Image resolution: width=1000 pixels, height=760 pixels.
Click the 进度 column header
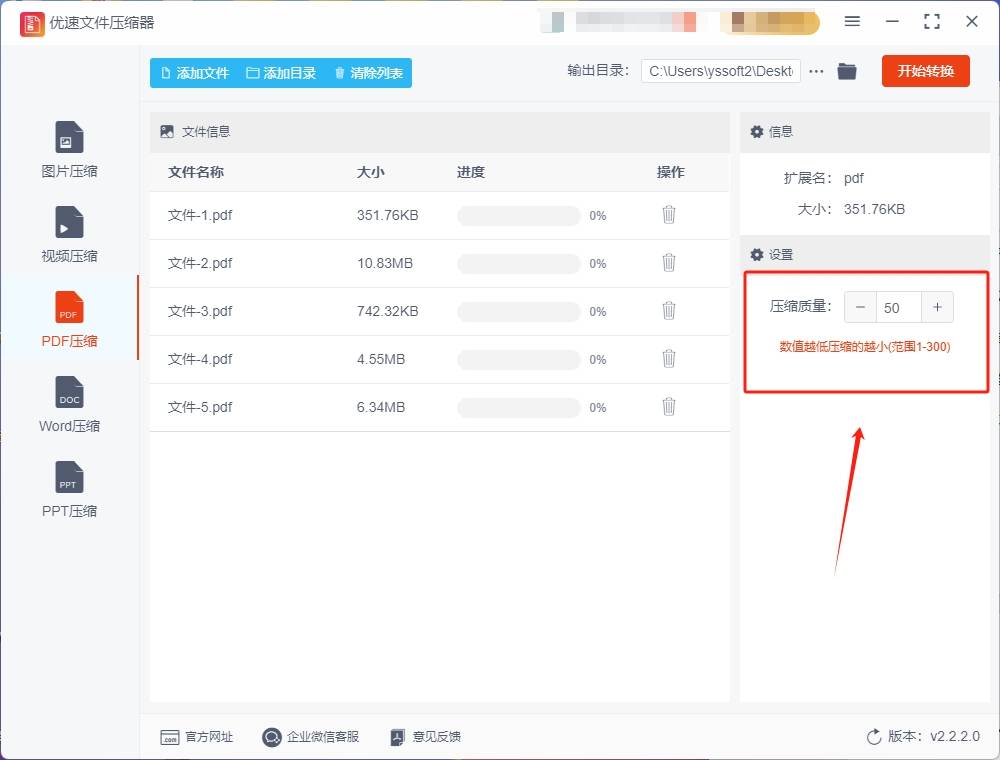(x=471, y=172)
